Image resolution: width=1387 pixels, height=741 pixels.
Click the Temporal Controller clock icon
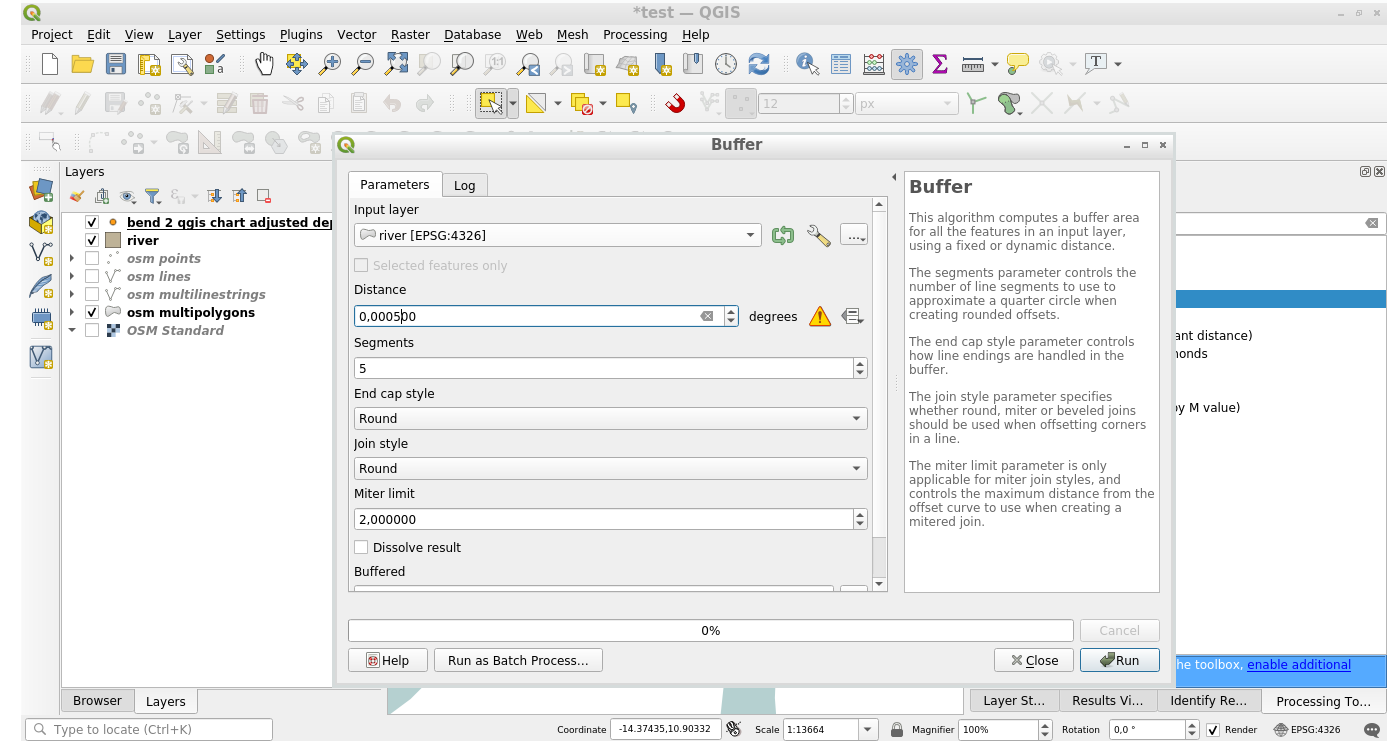726,64
